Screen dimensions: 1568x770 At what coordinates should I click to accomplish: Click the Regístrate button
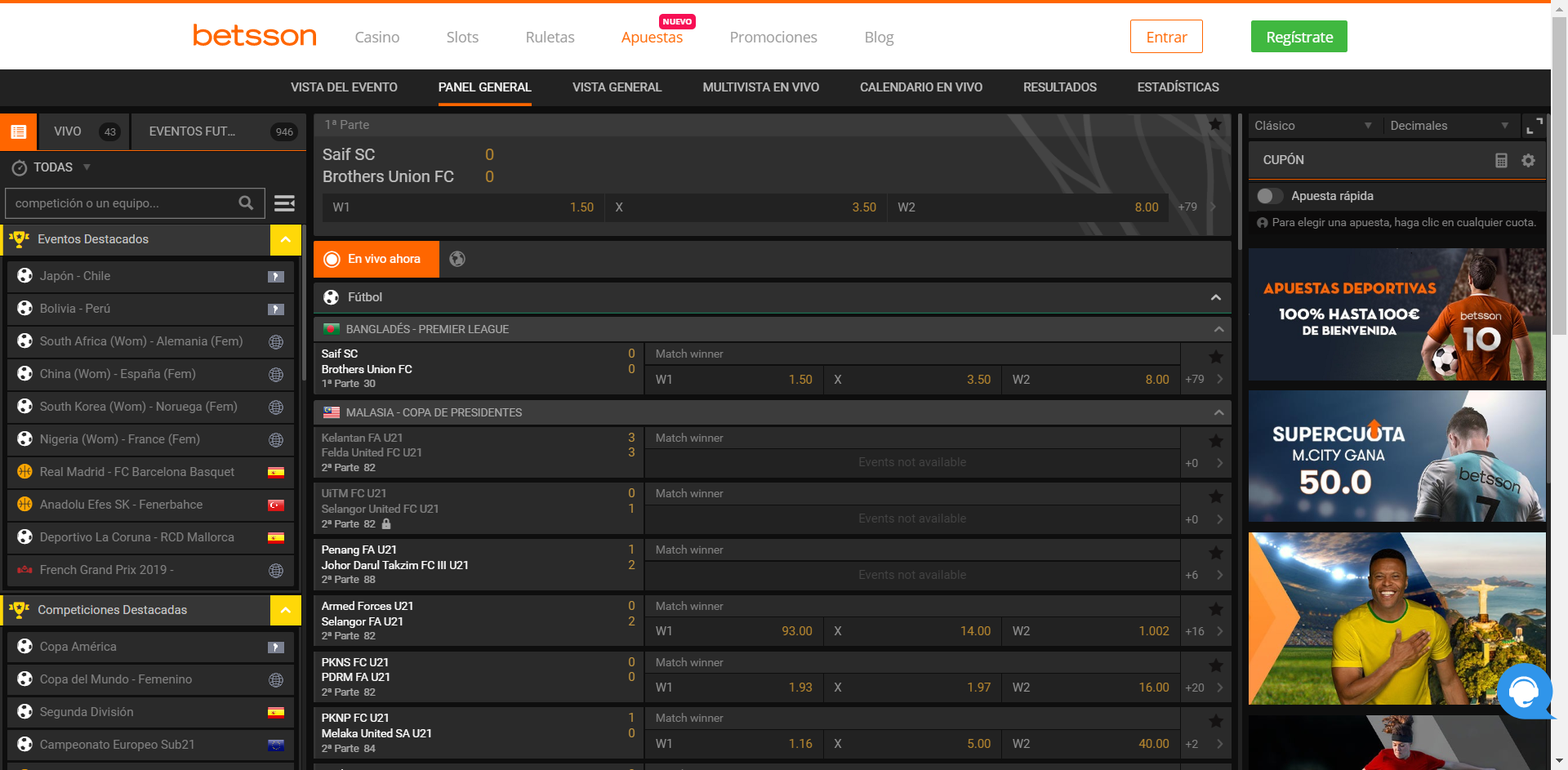(x=1298, y=37)
